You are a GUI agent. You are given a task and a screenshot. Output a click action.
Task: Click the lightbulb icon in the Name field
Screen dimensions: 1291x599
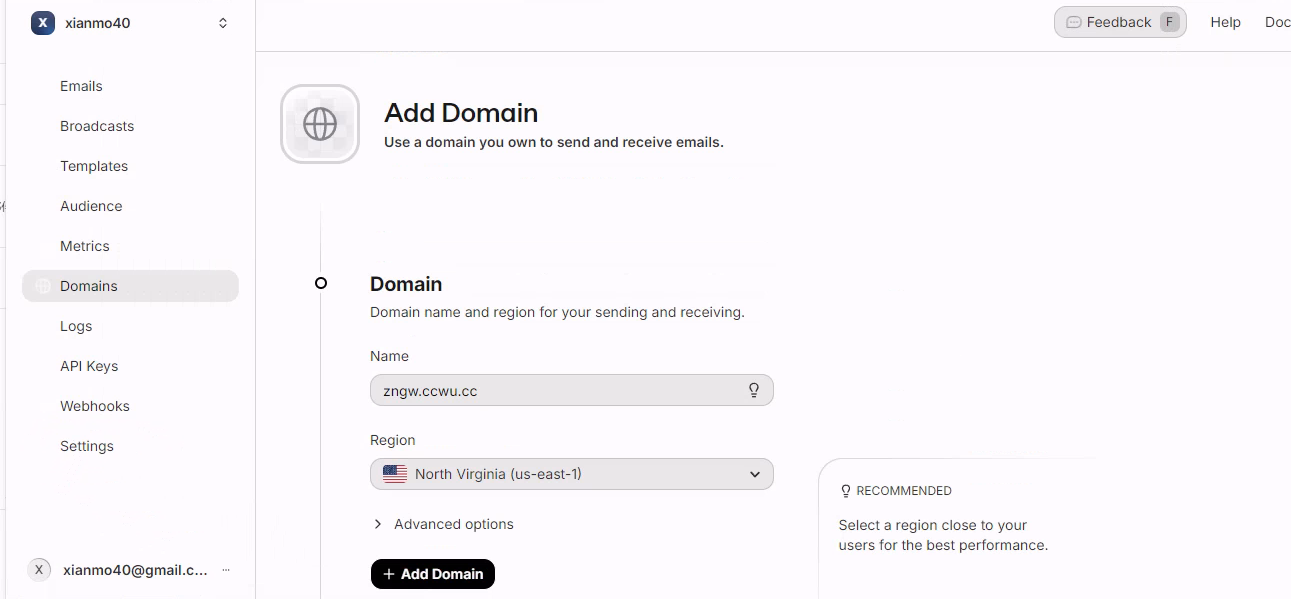point(754,390)
